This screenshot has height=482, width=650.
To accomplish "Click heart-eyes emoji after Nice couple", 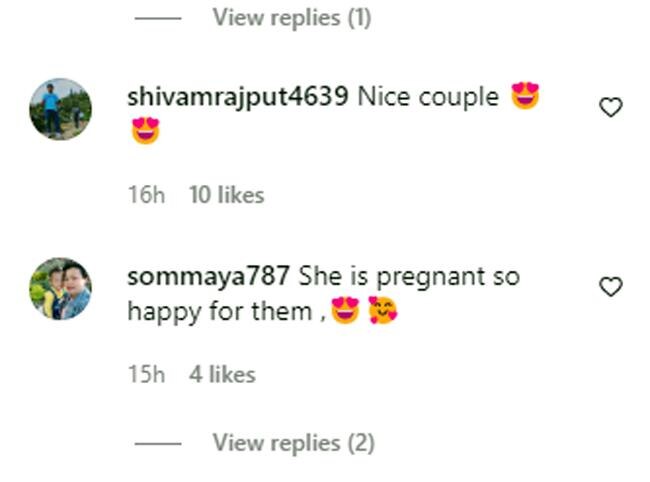I will point(525,96).
